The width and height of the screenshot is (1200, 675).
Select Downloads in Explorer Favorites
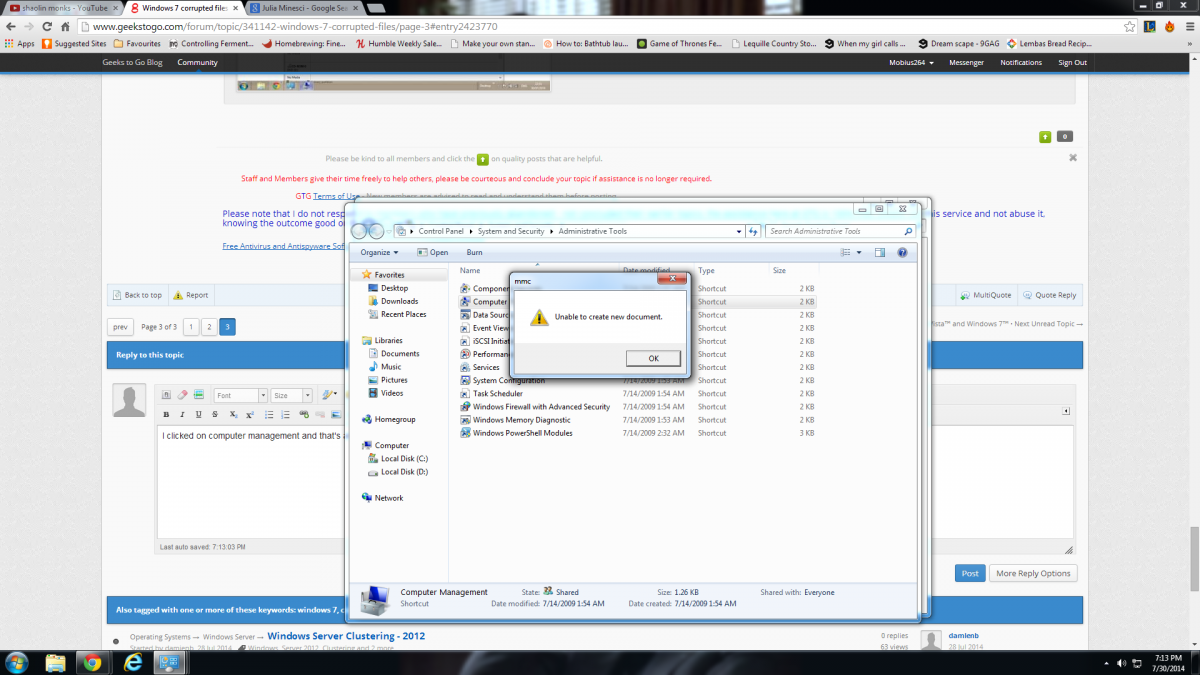coord(391,301)
